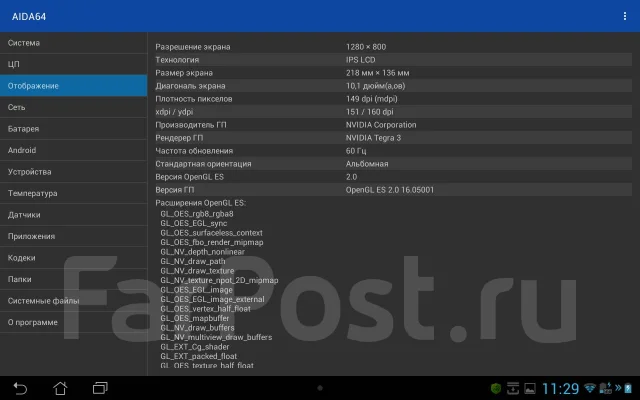Tap the 151 / 160 dpi value
This screenshot has width=640, height=400.
point(369,112)
